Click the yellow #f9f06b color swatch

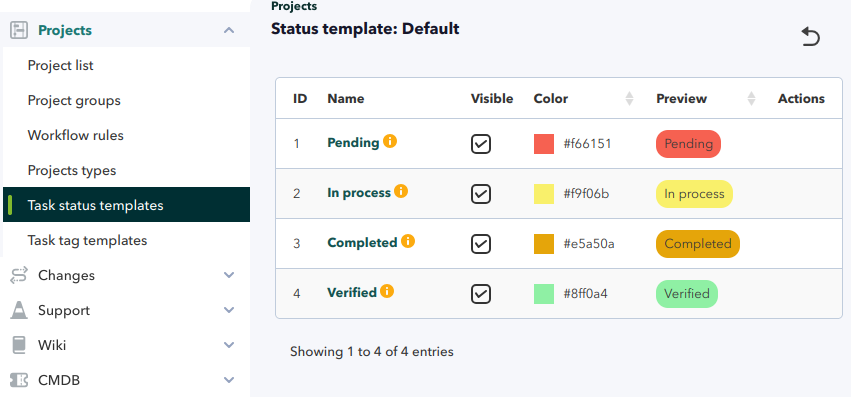pyautogui.click(x=544, y=194)
